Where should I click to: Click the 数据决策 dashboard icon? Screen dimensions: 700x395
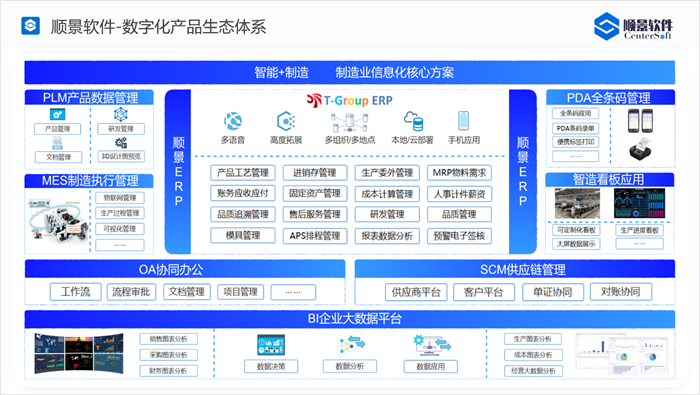click(271, 345)
